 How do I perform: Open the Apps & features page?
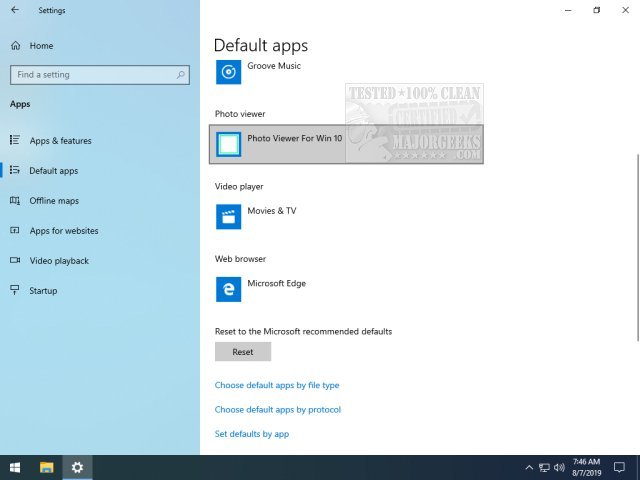(59, 141)
